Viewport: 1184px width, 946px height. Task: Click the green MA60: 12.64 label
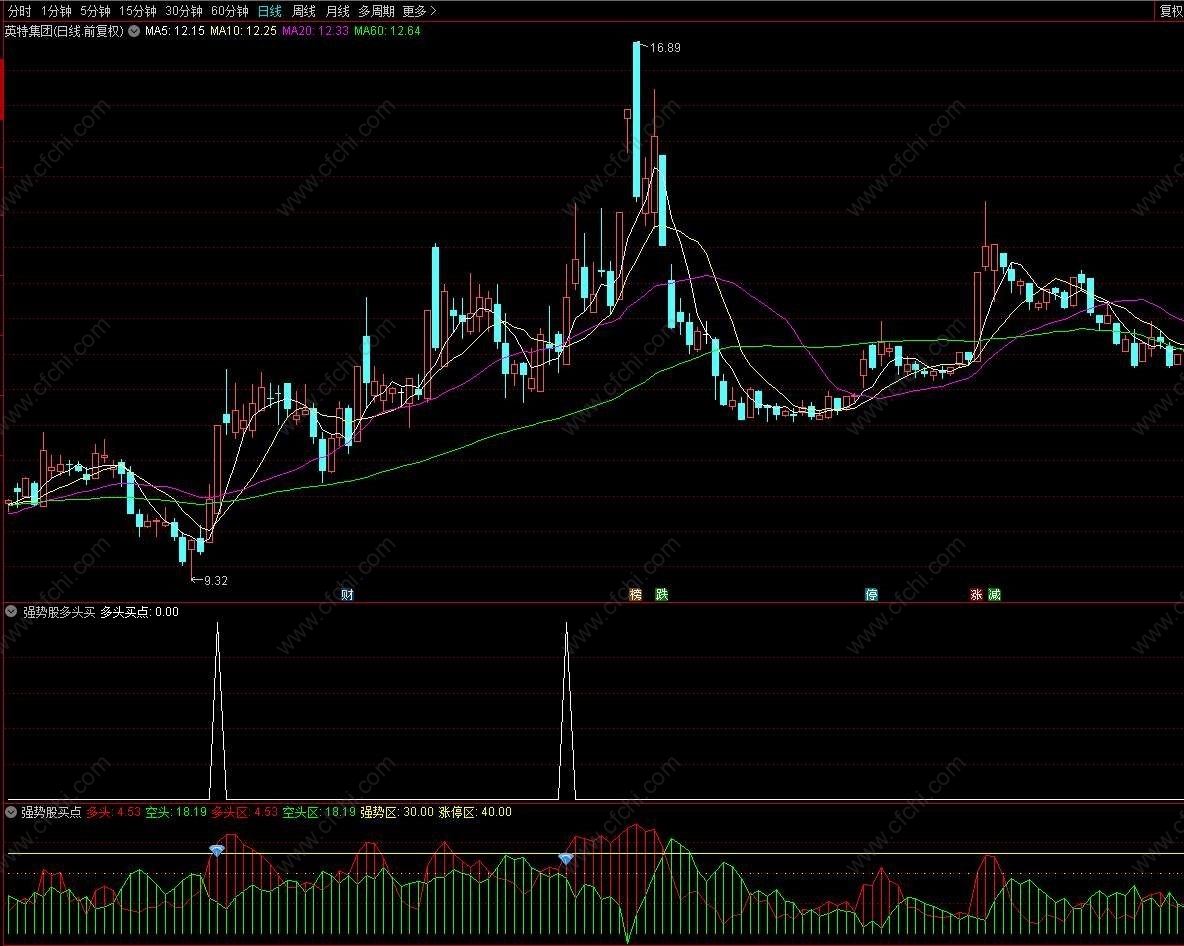click(387, 31)
